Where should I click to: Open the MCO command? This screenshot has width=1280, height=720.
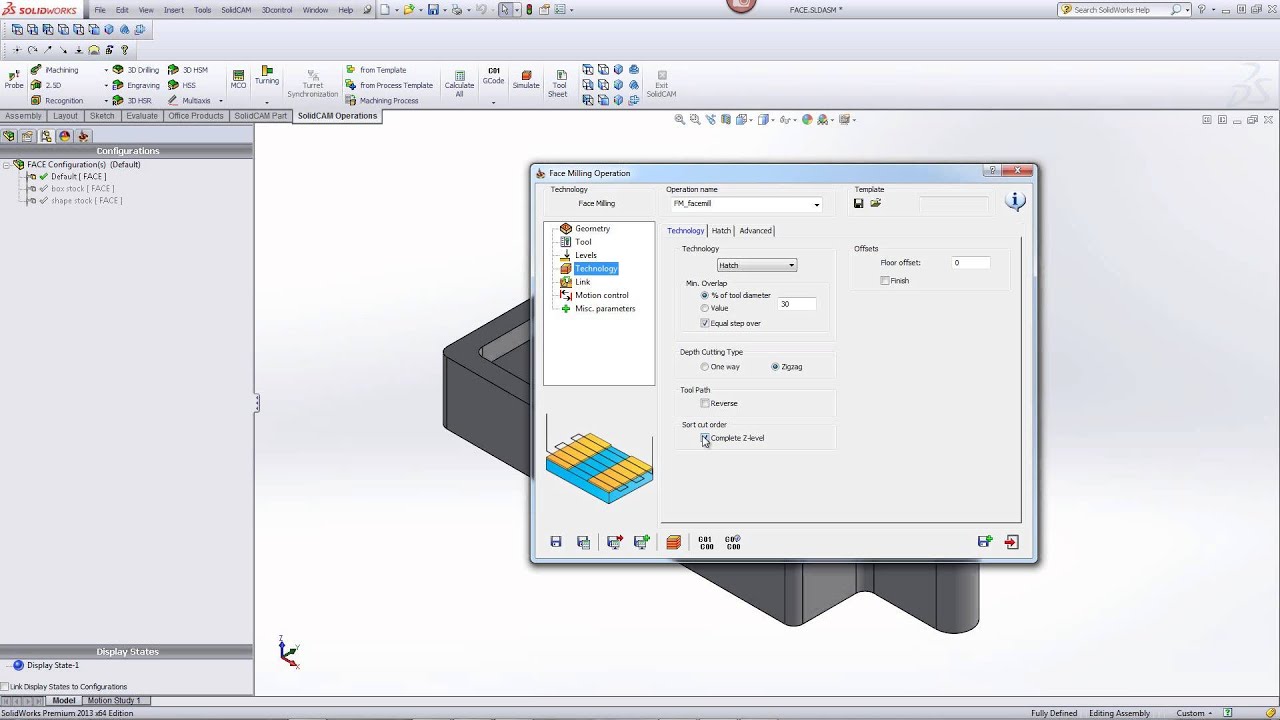click(238, 78)
